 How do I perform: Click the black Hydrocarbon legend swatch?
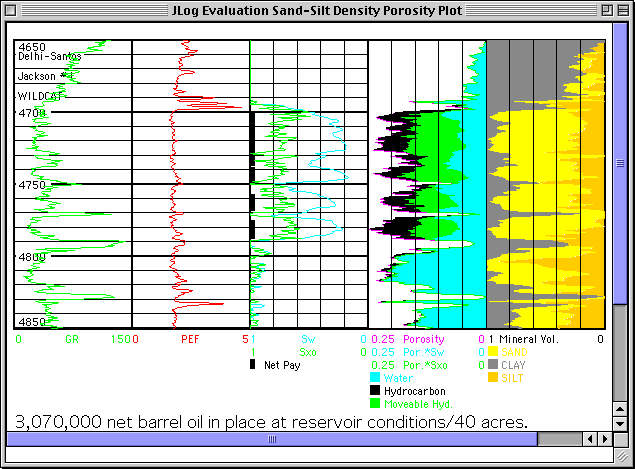point(375,391)
